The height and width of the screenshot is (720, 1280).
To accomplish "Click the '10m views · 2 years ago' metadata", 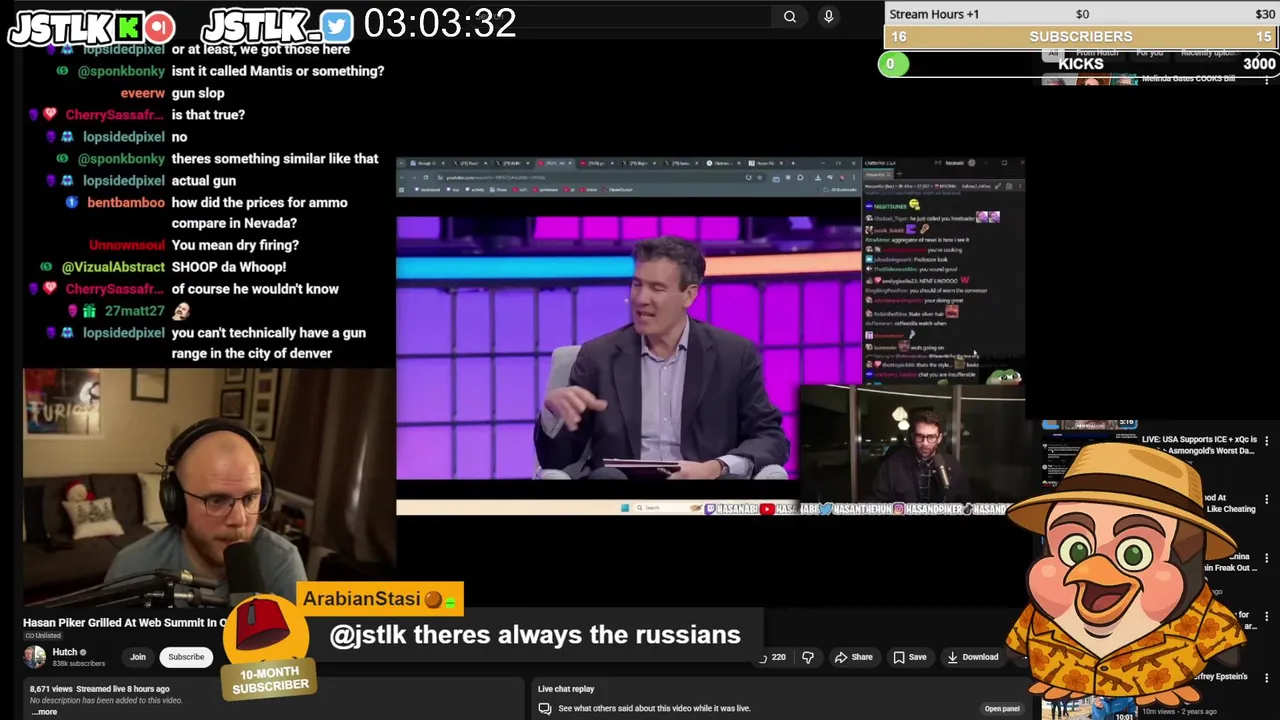I will coord(1179,711).
